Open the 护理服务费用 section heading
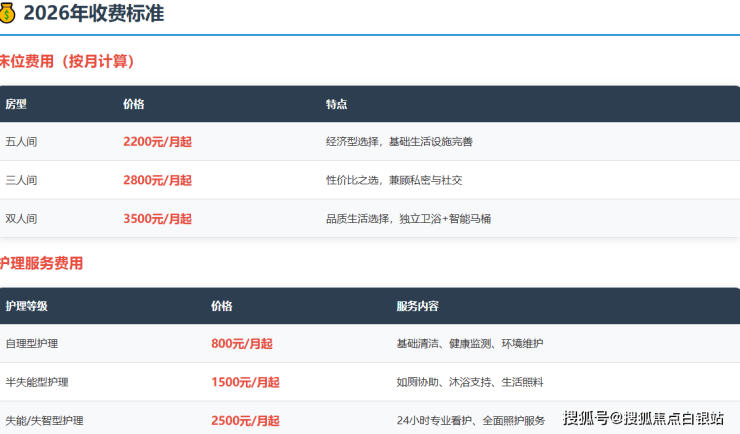 click(42, 264)
